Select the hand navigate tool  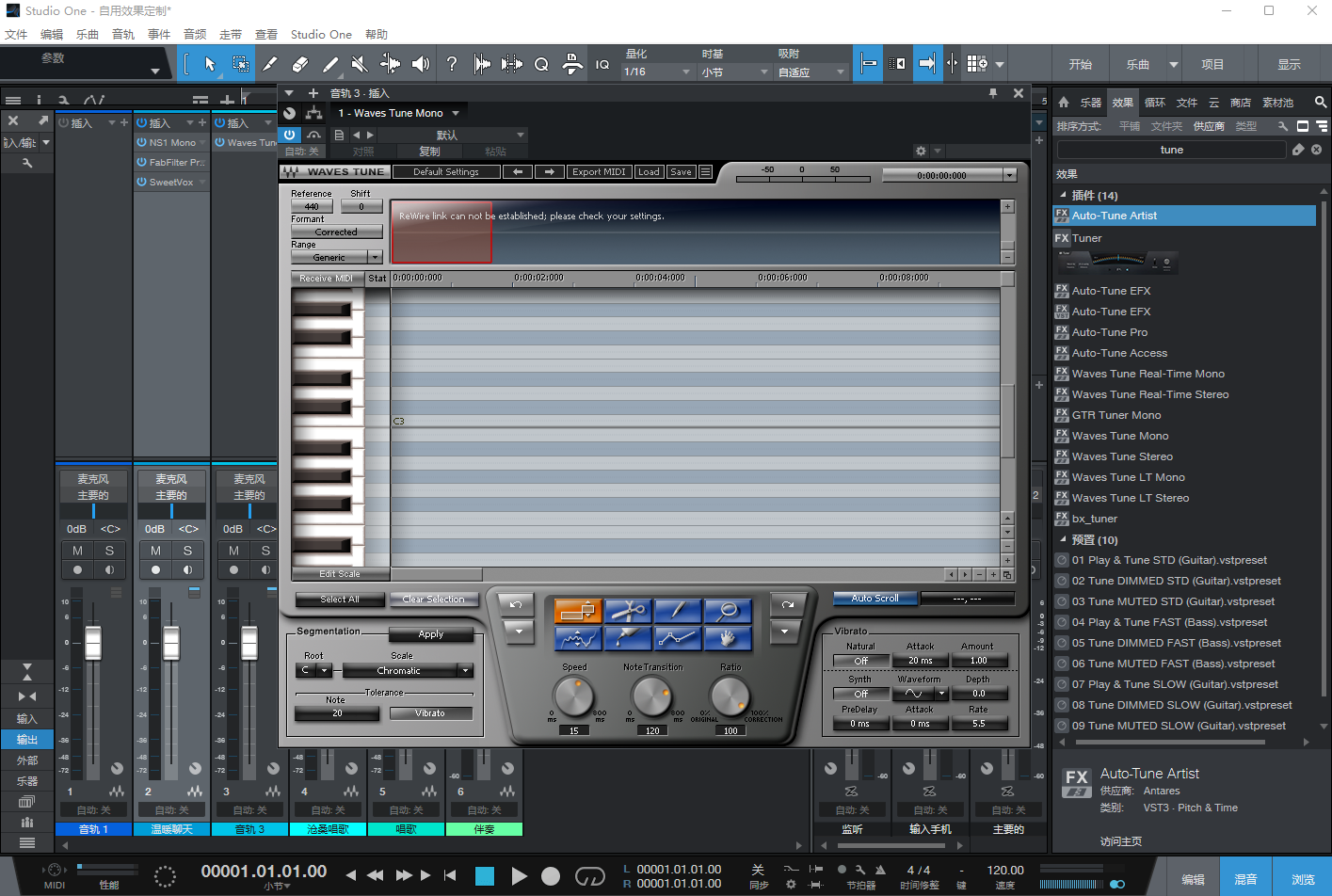tap(728, 638)
